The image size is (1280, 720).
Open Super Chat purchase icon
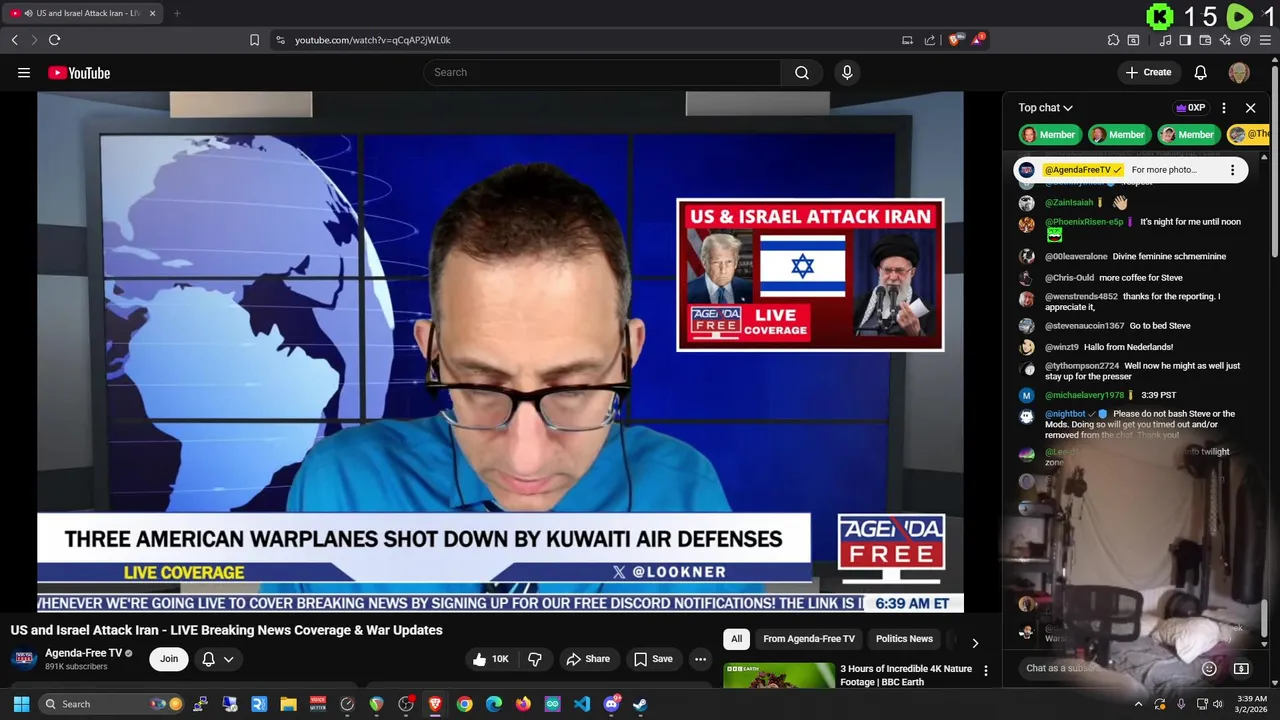point(1241,668)
